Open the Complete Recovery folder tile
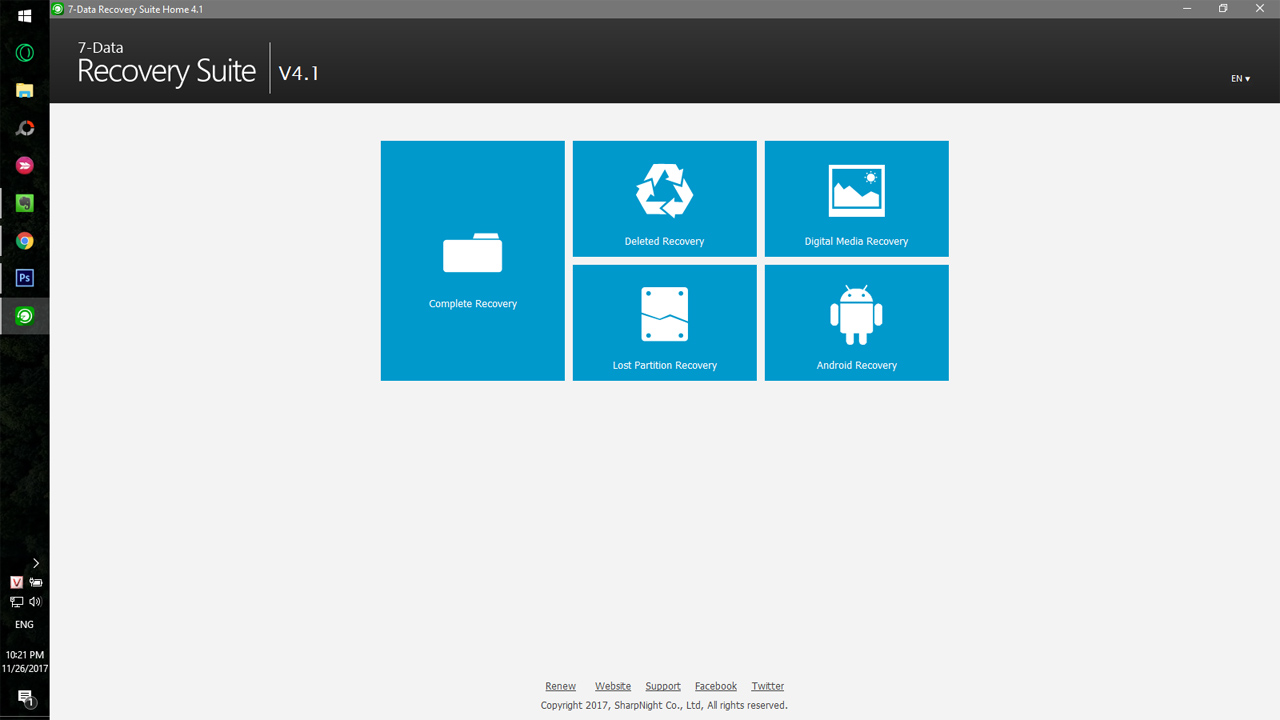The height and width of the screenshot is (720, 1280). coord(472,260)
